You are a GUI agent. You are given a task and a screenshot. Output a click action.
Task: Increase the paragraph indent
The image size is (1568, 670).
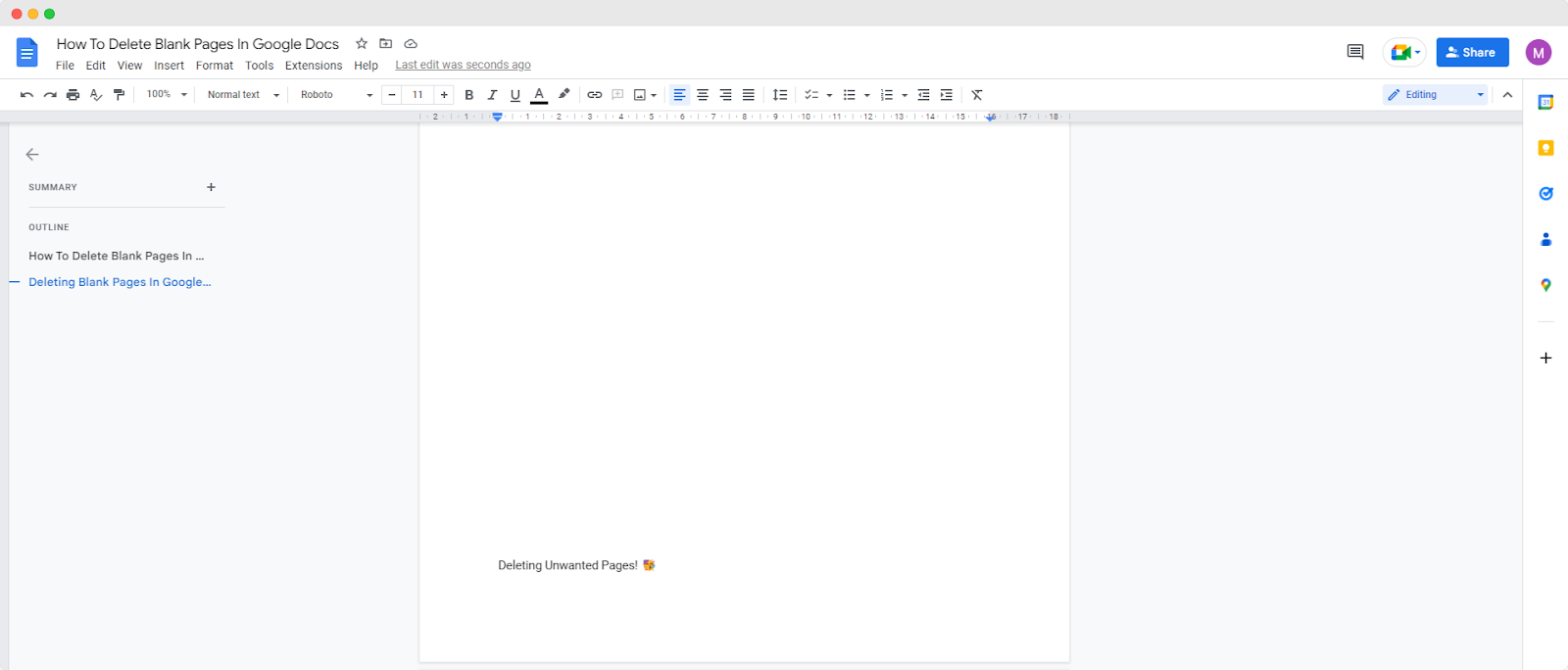(947, 95)
